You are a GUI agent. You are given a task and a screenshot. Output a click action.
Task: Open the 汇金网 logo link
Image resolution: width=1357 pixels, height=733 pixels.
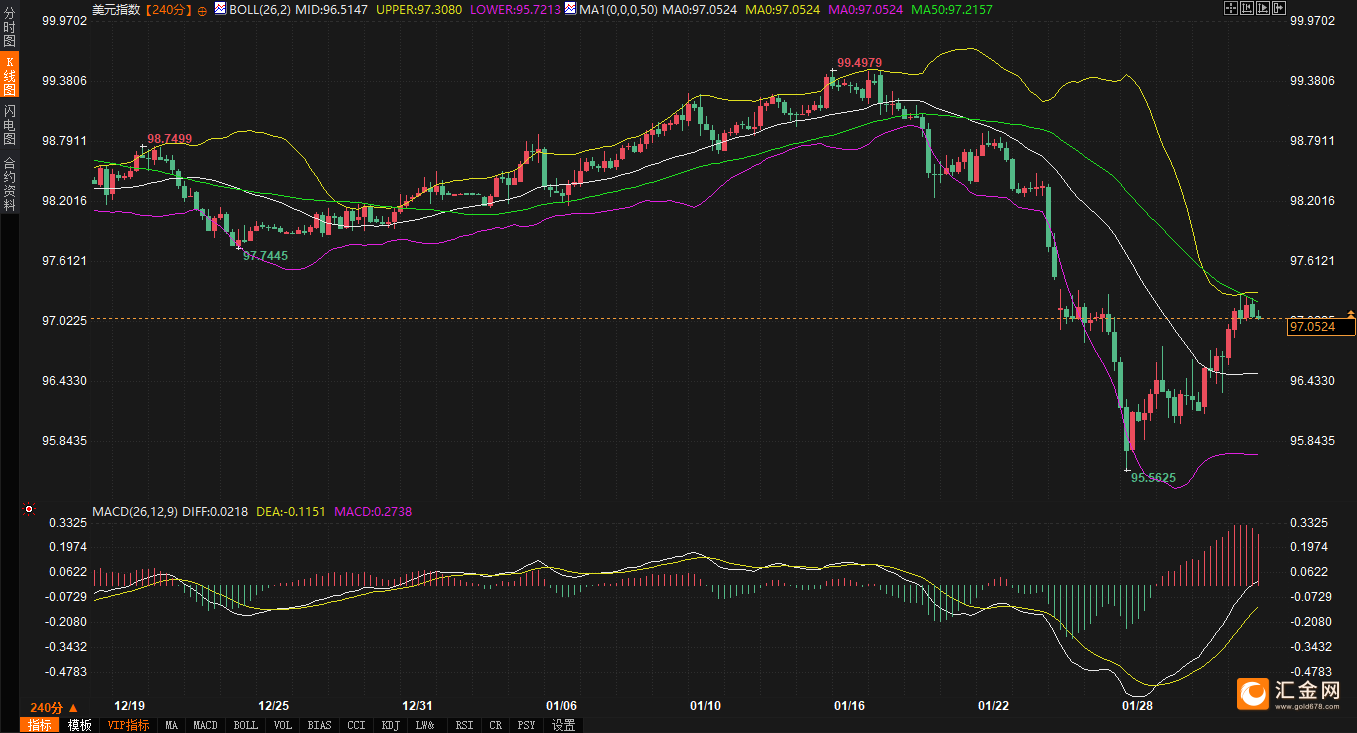click(x=1289, y=693)
